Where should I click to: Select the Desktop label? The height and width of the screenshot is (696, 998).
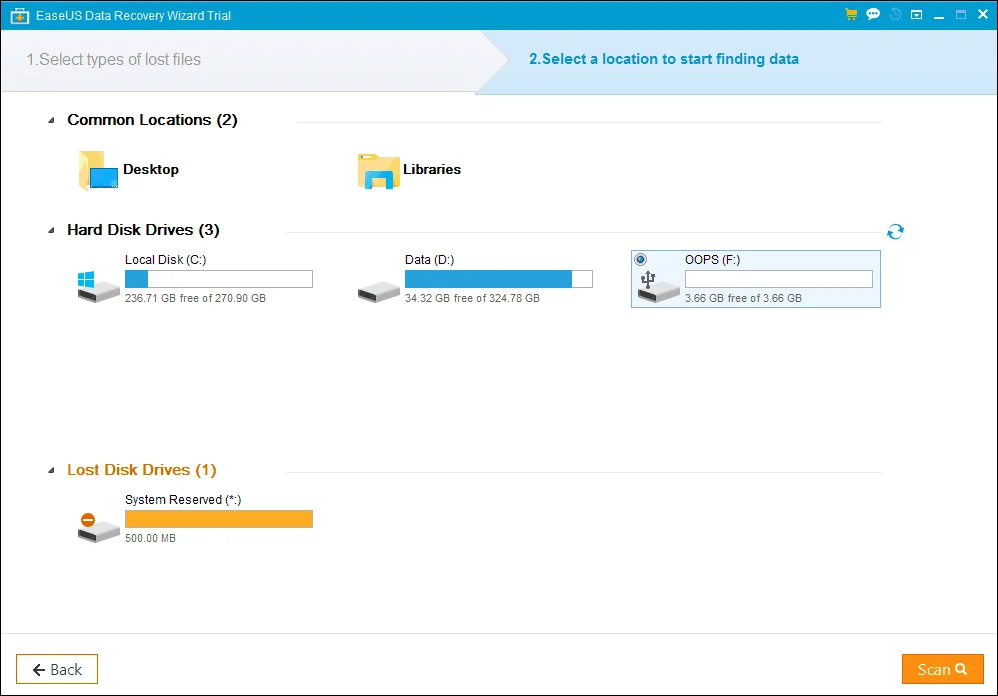(151, 169)
